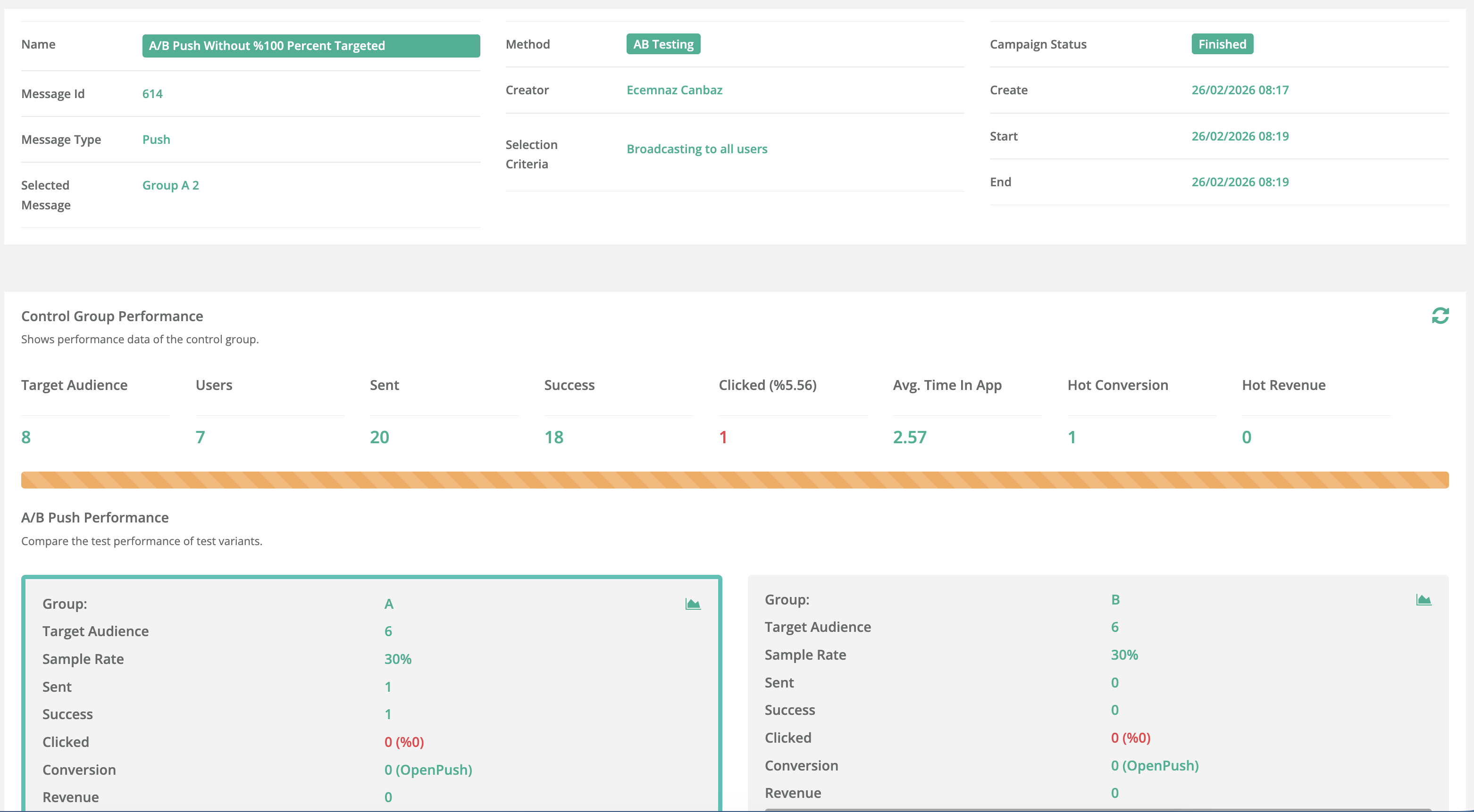The image size is (1474, 812).
Task: Open creator Ecemnaz Canbaz link
Action: point(674,90)
